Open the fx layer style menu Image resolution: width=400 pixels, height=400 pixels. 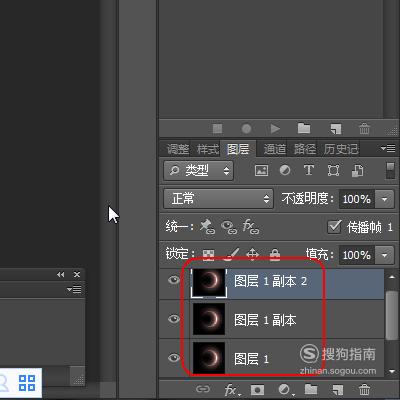[x=232, y=389]
